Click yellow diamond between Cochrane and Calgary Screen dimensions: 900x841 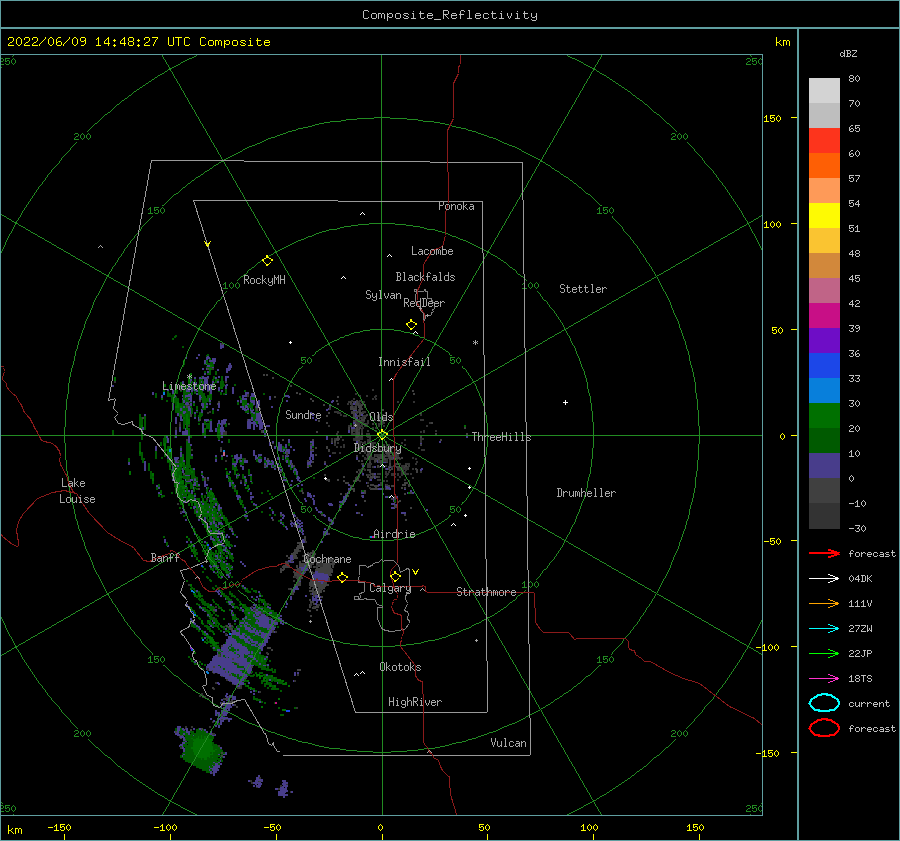tap(343, 577)
